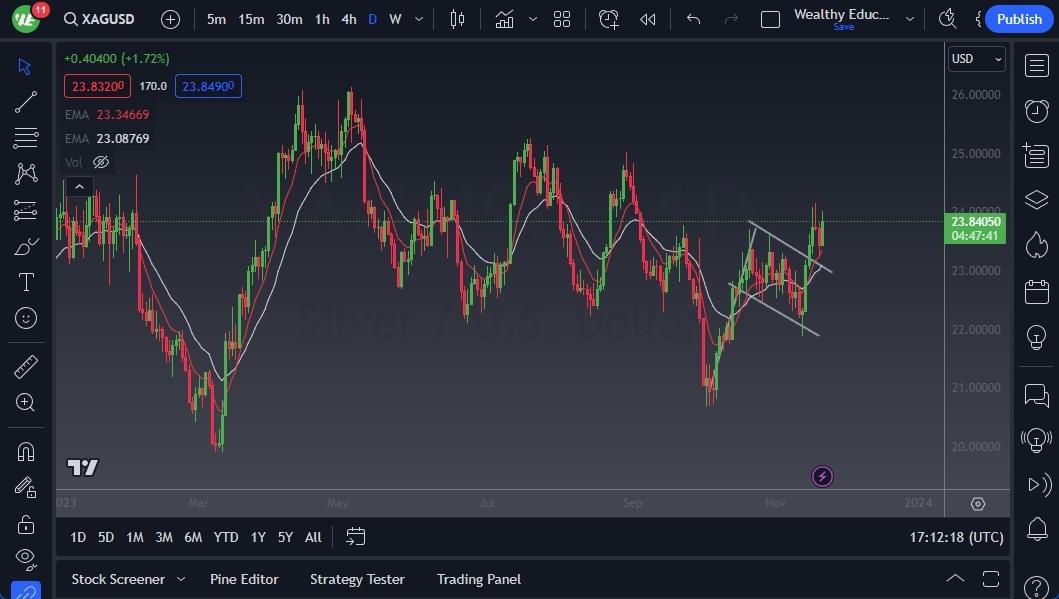Viewport: 1059px width, 599px height.
Task: Select the Trend Line tool
Action: (x=26, y=101)
